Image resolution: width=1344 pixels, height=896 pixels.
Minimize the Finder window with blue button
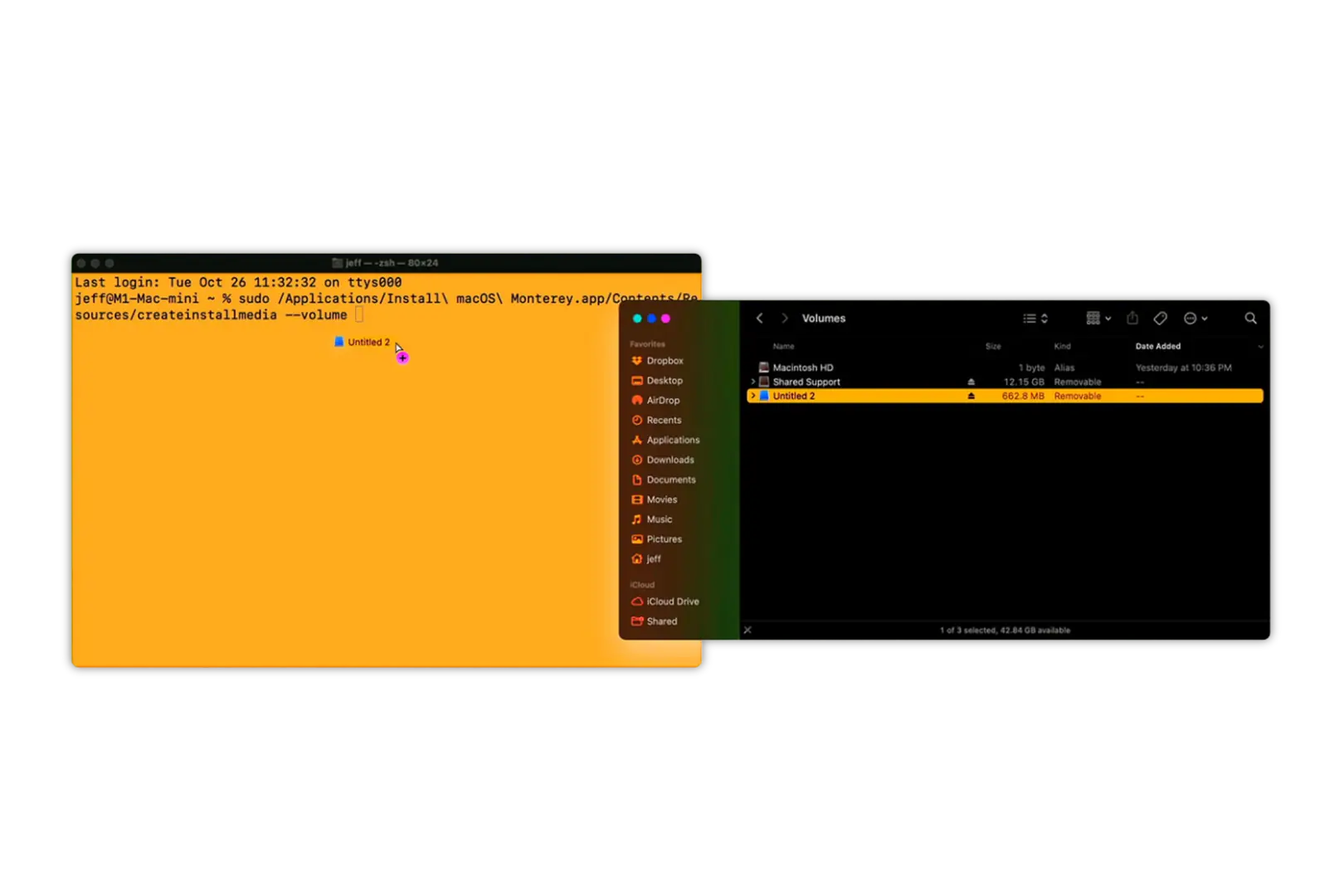click(x=651, y=319)
